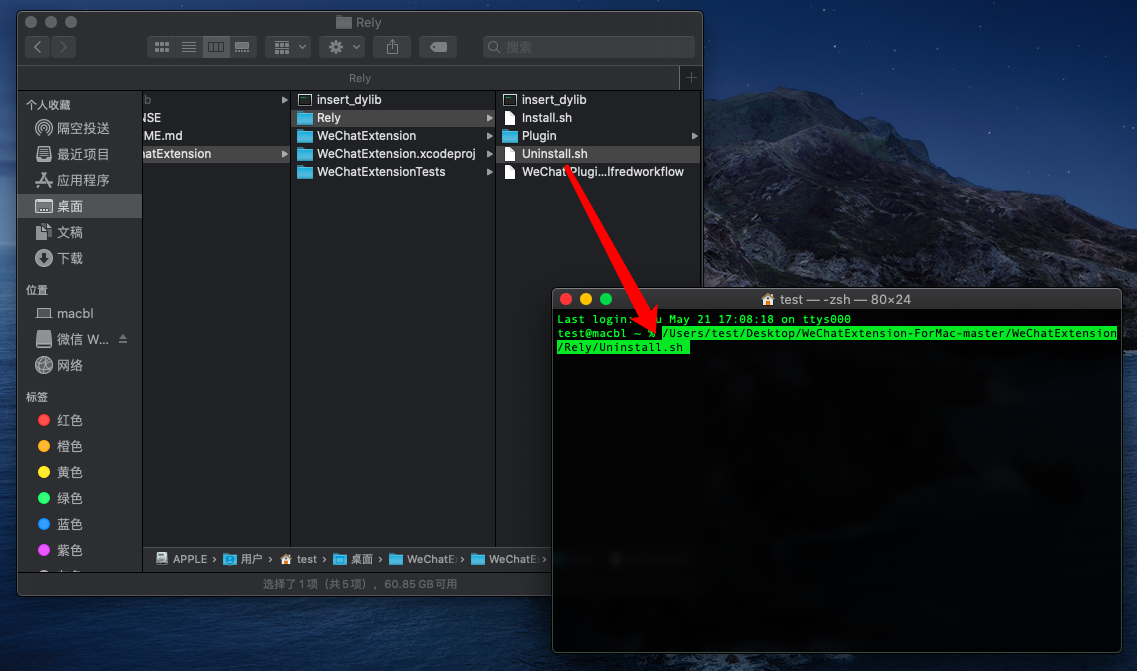The width and height of the screenshot is (1137, 671).
Task: Click APPLE in the path bar
Action: coord(181,559)
